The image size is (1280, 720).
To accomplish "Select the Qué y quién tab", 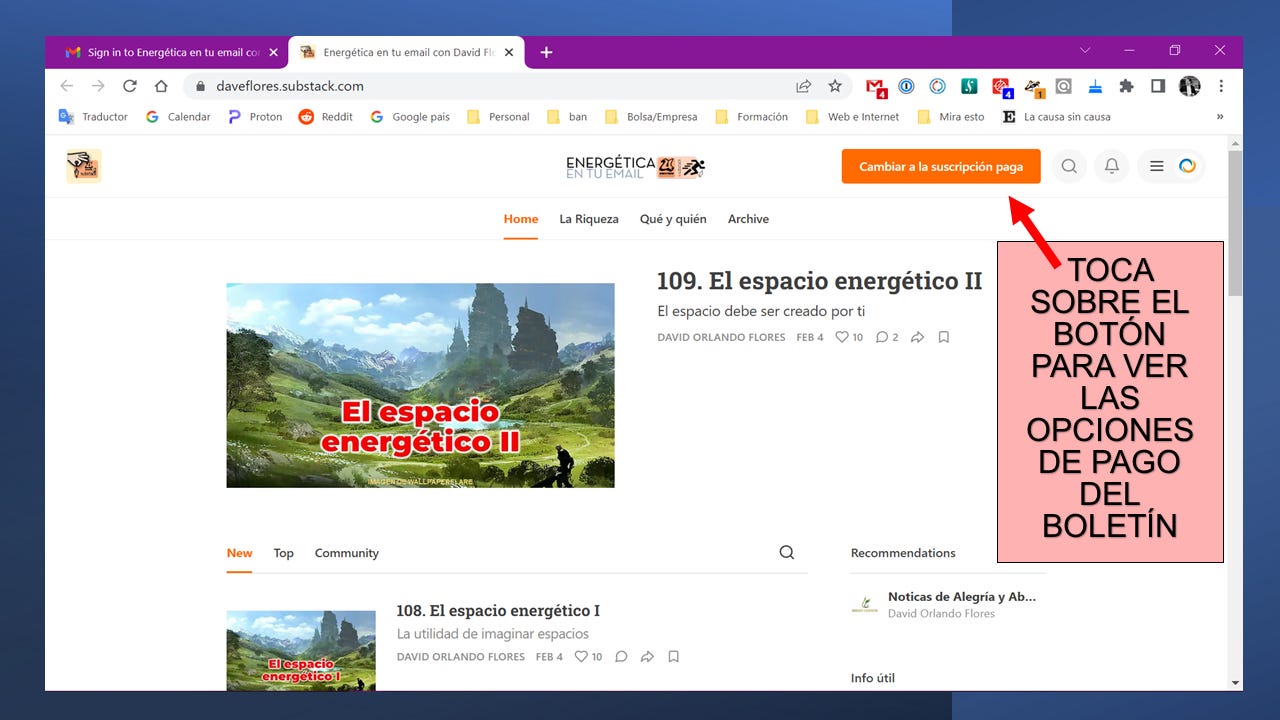I will click(673, 219).
